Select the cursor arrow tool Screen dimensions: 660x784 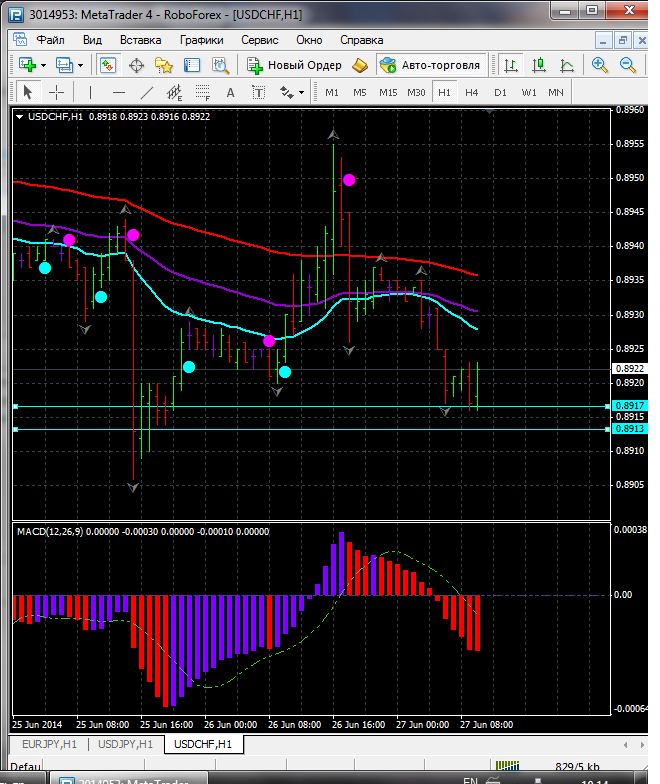(28, 92)
